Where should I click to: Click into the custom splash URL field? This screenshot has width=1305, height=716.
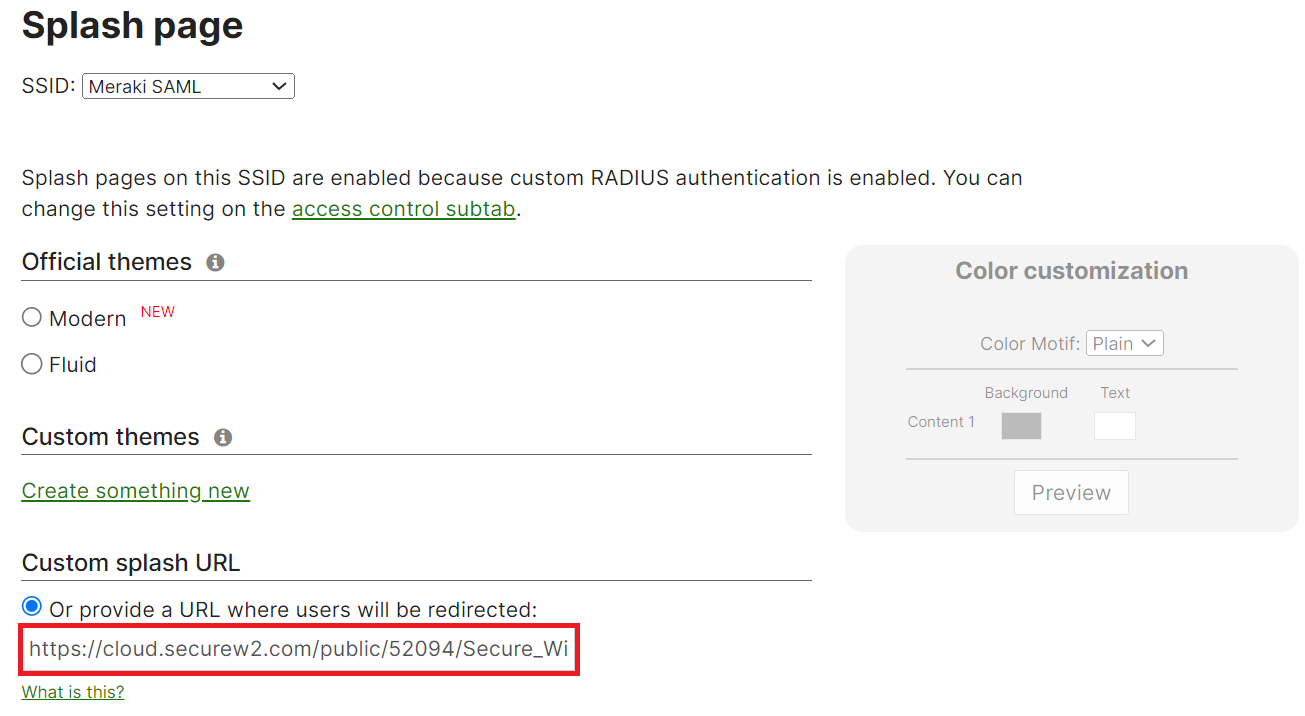[x=299, y=649]
